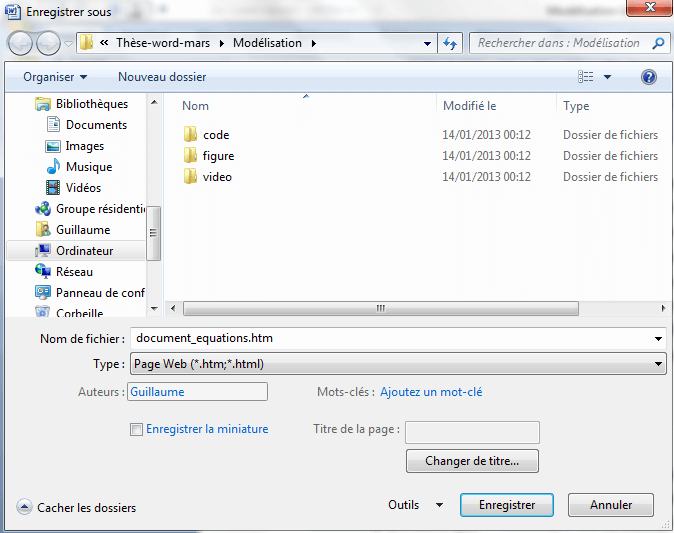Click the Changer de titre button
674x533 pixels.
(473, 461)
